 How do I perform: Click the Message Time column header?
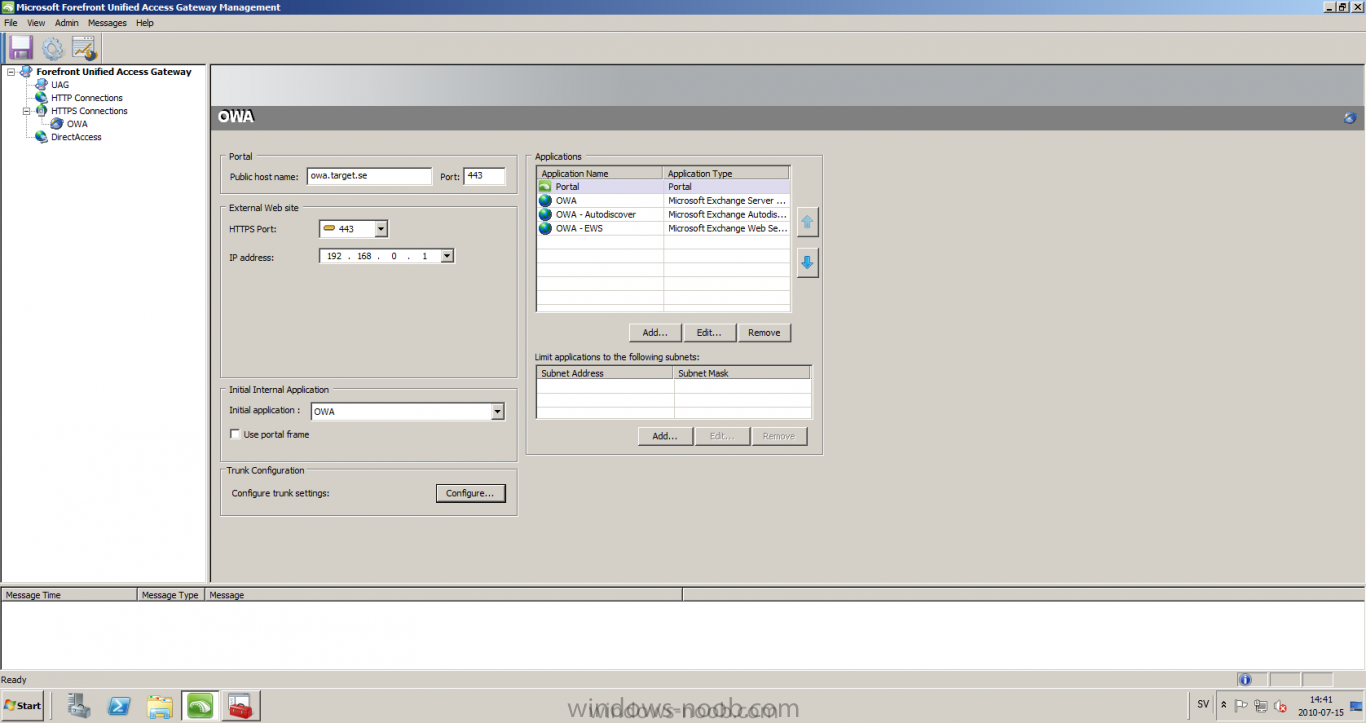[x=69, y=595]
